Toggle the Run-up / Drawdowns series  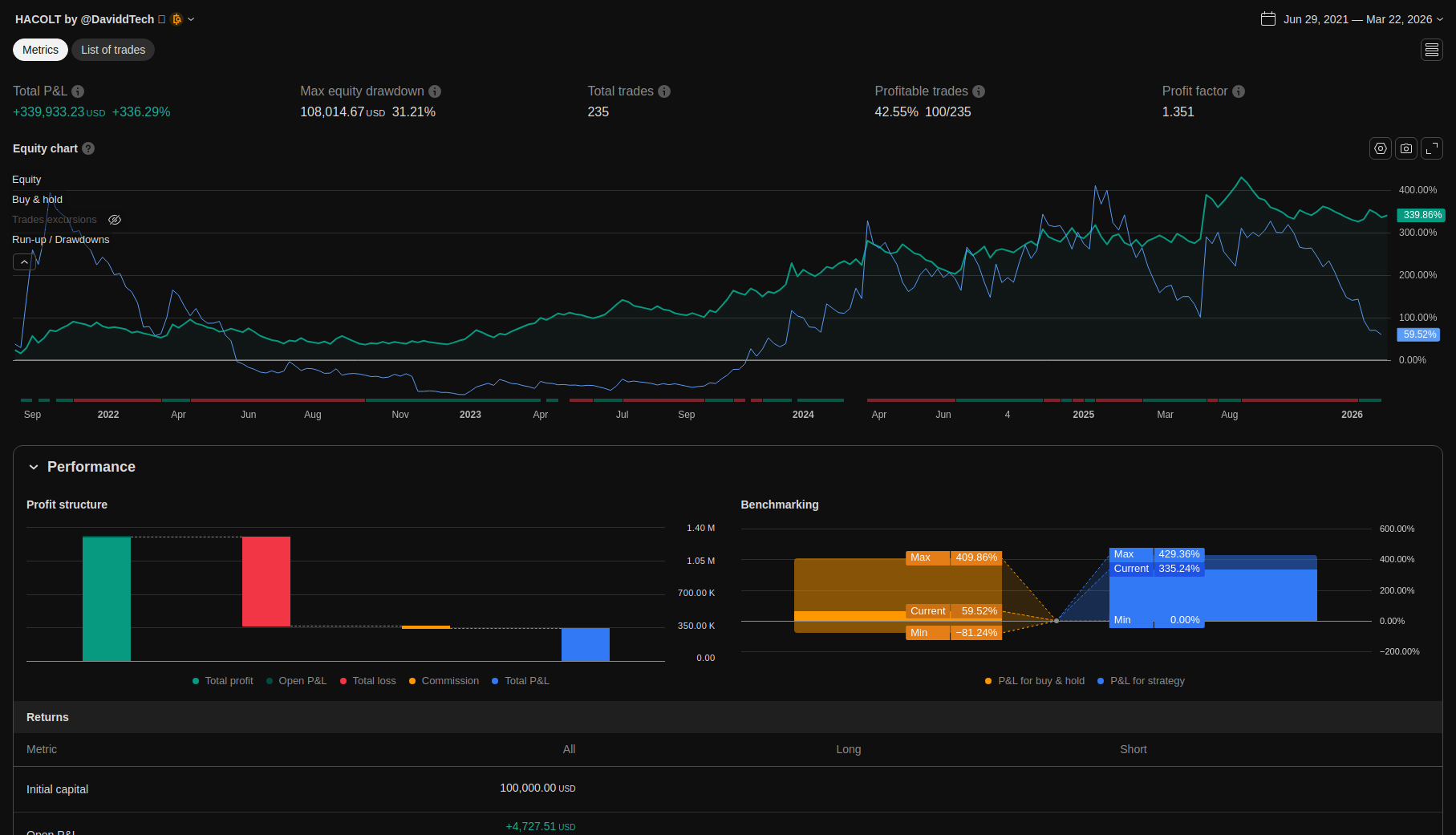pyautogui.click(x=60, y=240)
